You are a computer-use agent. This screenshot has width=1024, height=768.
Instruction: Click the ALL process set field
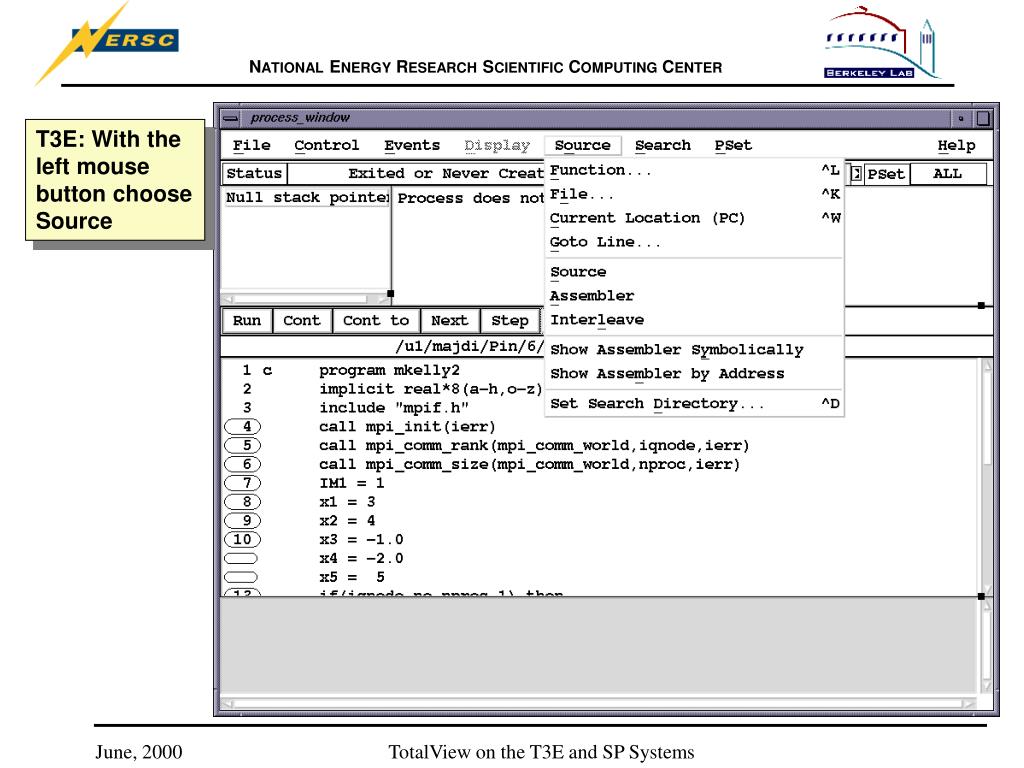[948, 174]
